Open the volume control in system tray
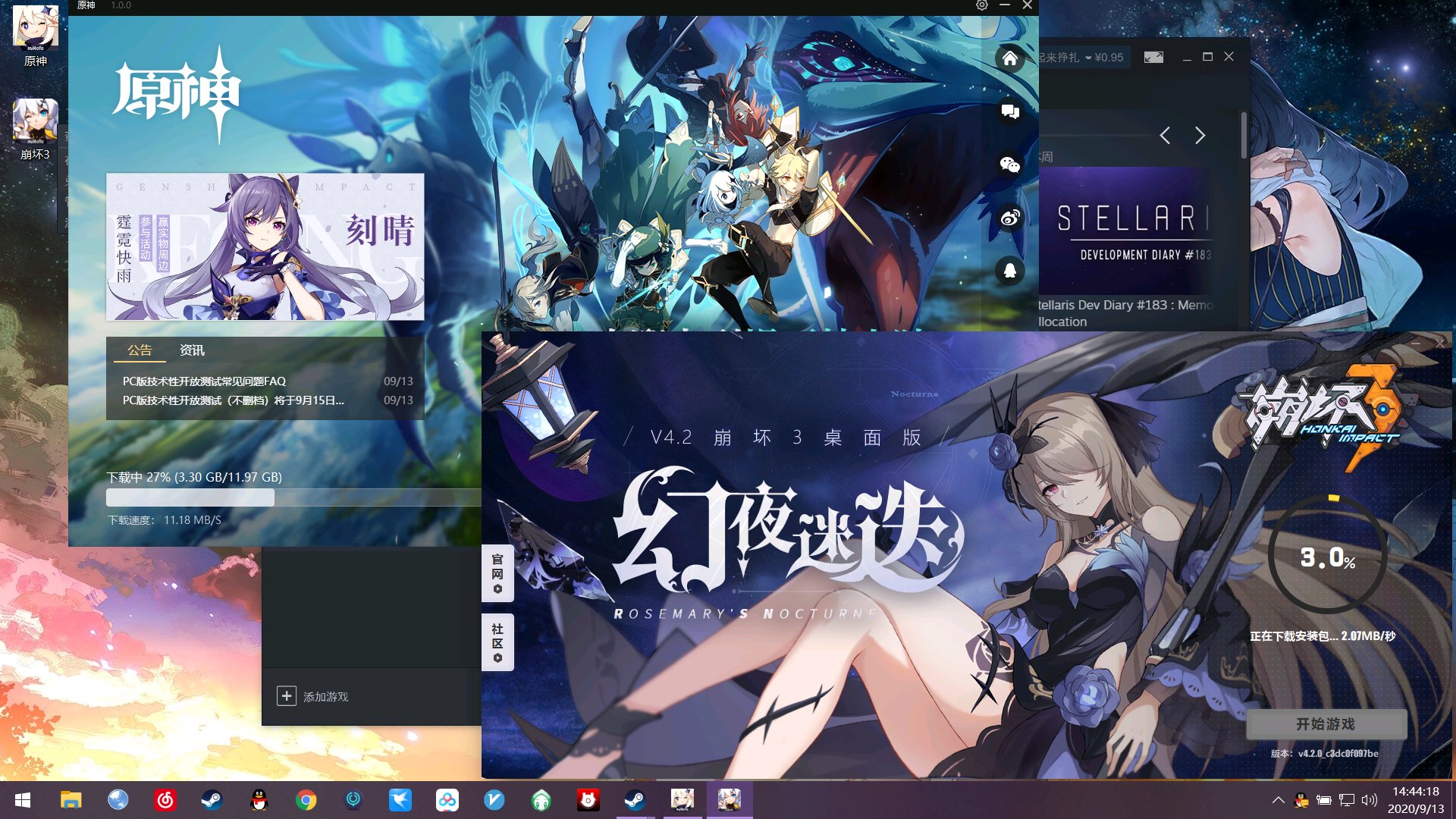The width and height of the screenshot is (1456, 819). [1370, 800]
